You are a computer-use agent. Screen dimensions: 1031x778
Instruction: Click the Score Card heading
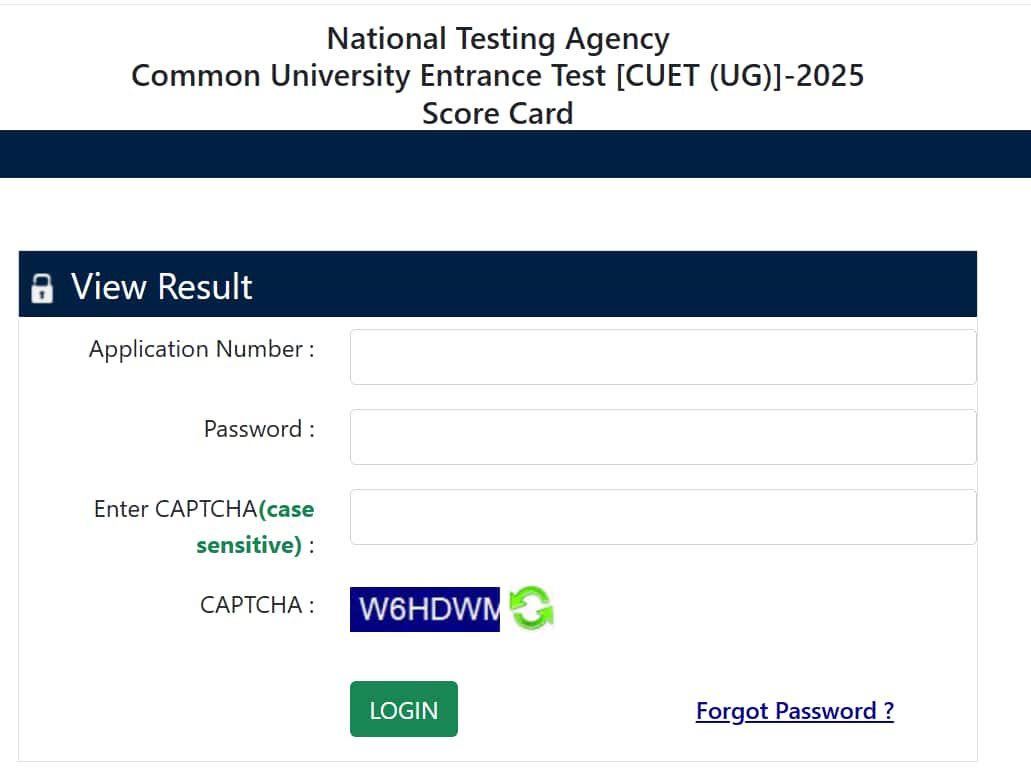click(x=498, y=113)
